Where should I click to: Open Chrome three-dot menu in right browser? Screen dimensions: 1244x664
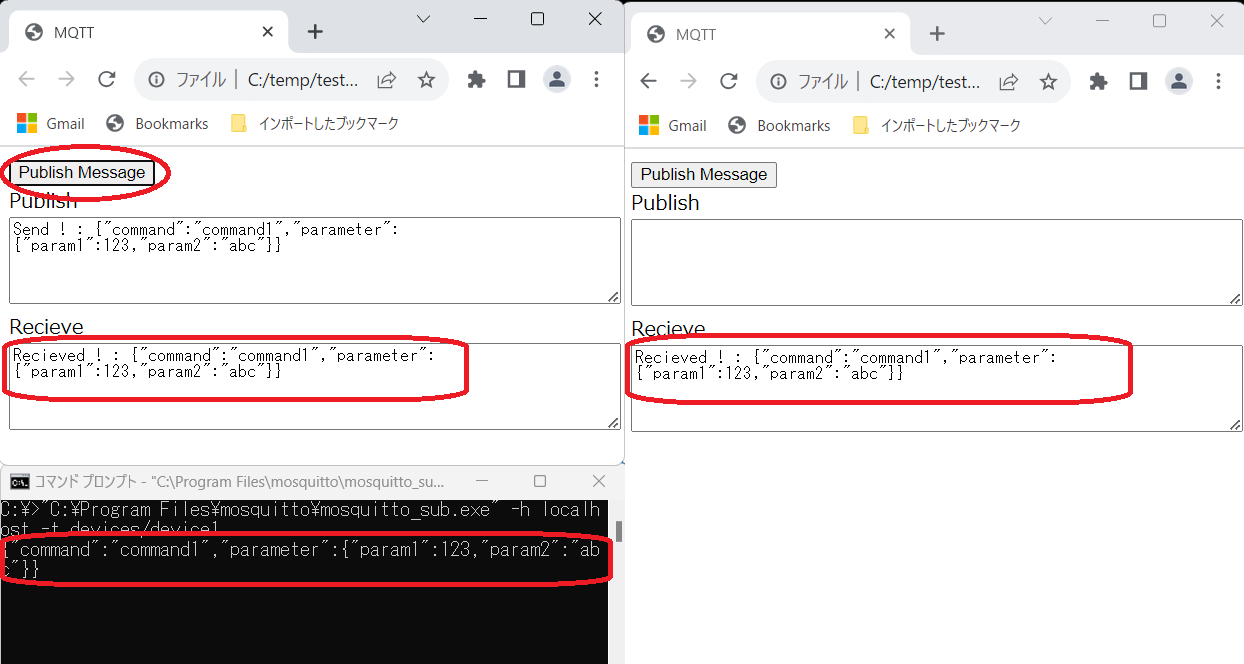pyautogui.click(x=1218, y=82)
